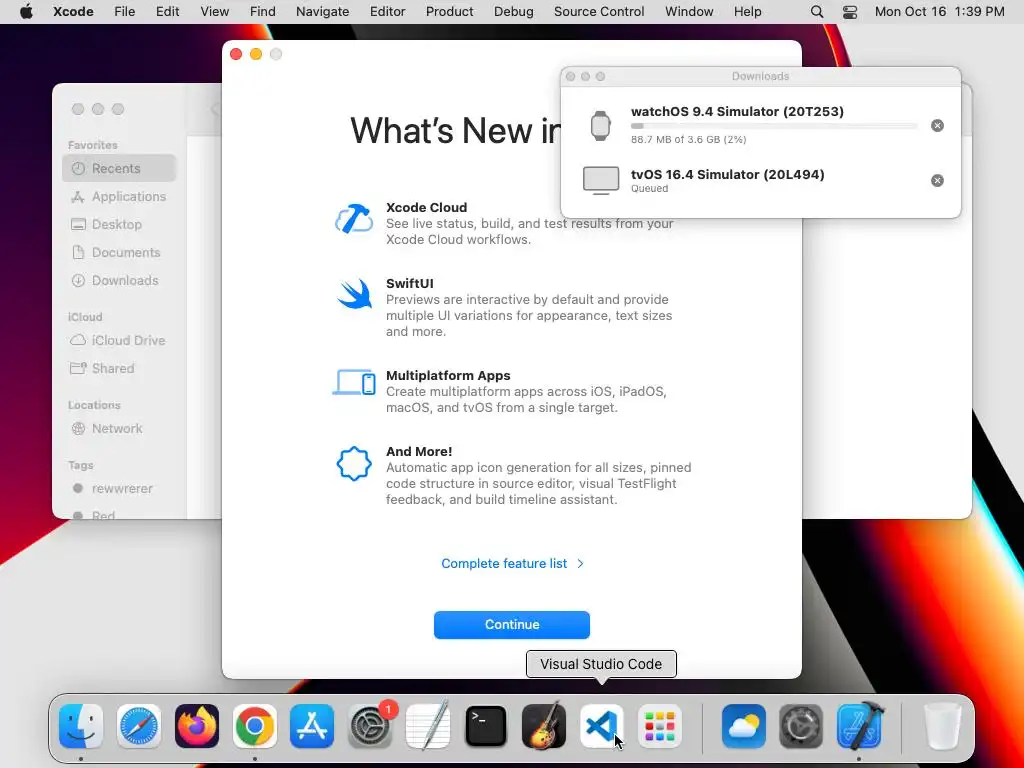Switch to Xcode via Dock icon
Viewport: 1024px width, 768px height.
(859, 726)
